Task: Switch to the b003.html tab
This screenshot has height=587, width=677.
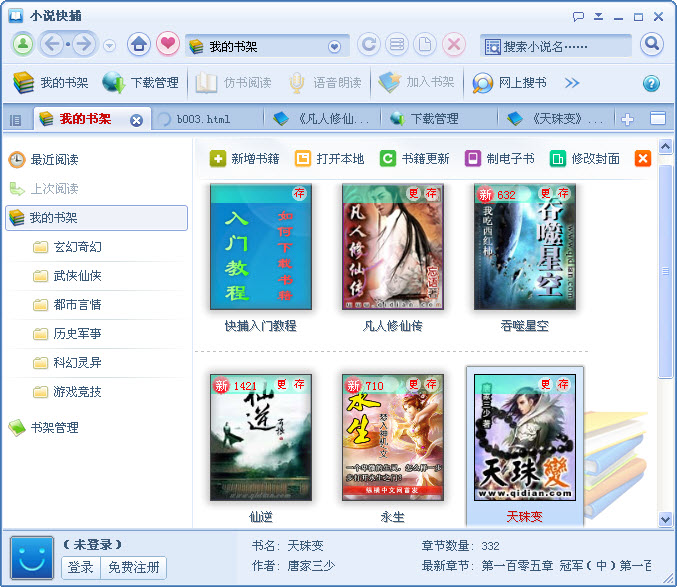Action: pyautogui.click(x=208, y=119)
